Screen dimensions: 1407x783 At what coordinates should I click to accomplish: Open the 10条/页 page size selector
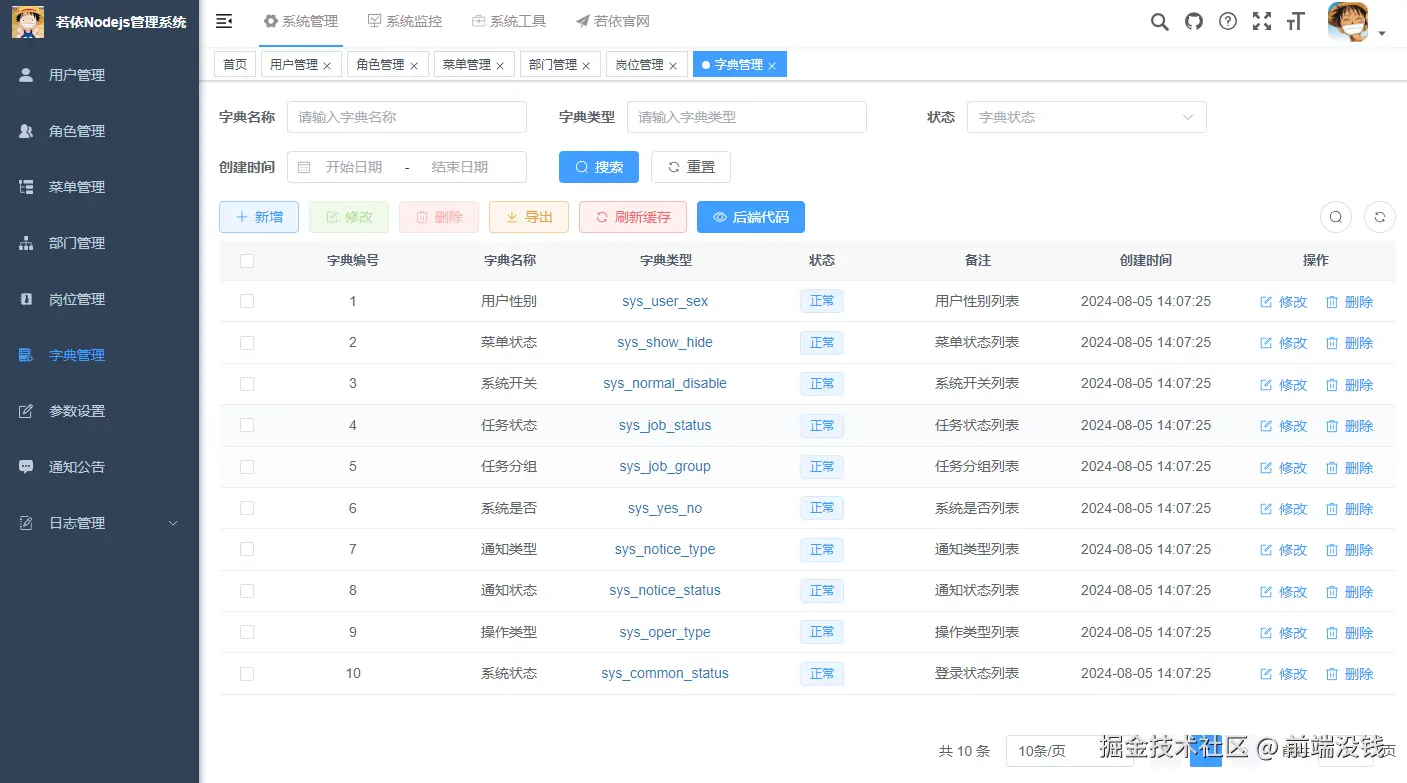[1069, 751]
